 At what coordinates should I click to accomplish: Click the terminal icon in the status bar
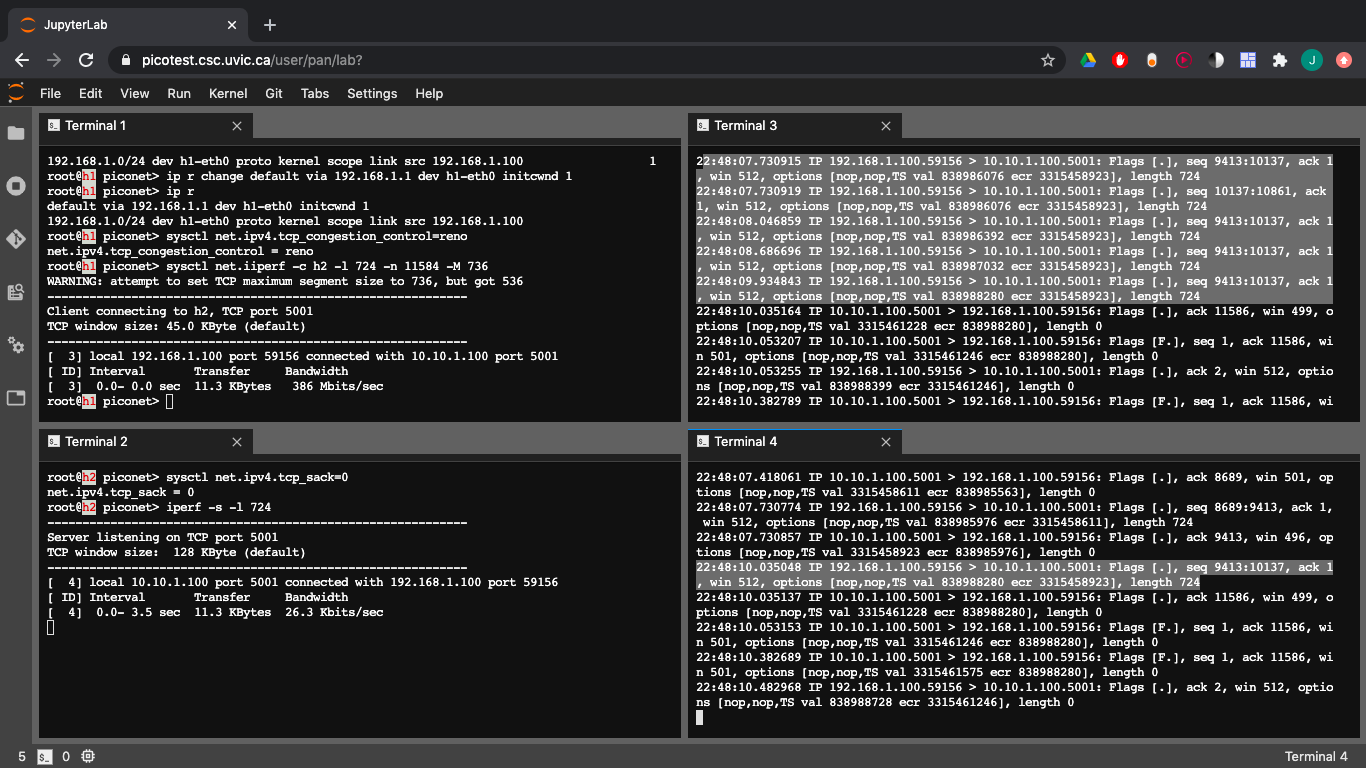click(44, 757)
